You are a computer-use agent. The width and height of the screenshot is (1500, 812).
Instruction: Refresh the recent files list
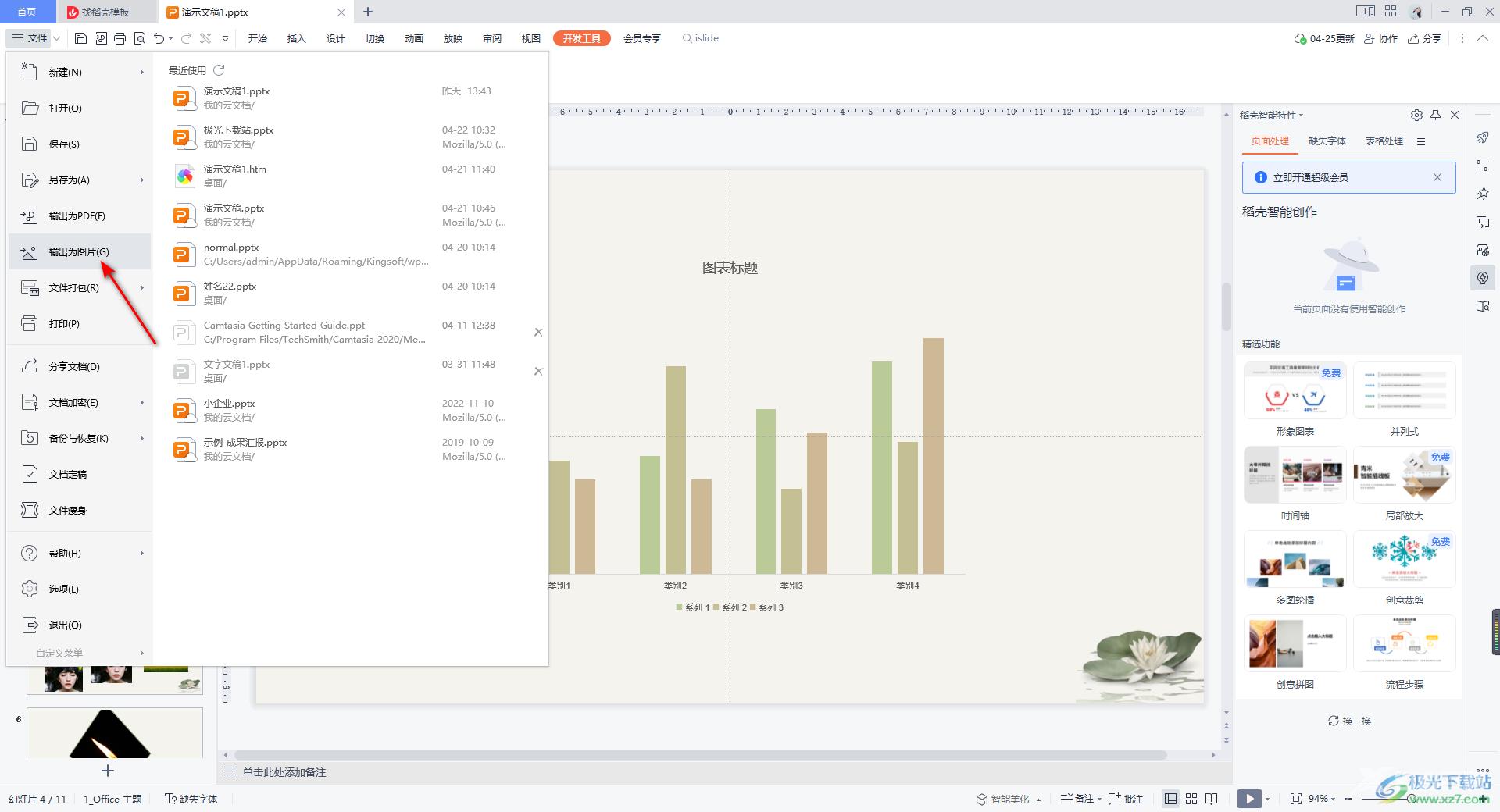point(219,70)
